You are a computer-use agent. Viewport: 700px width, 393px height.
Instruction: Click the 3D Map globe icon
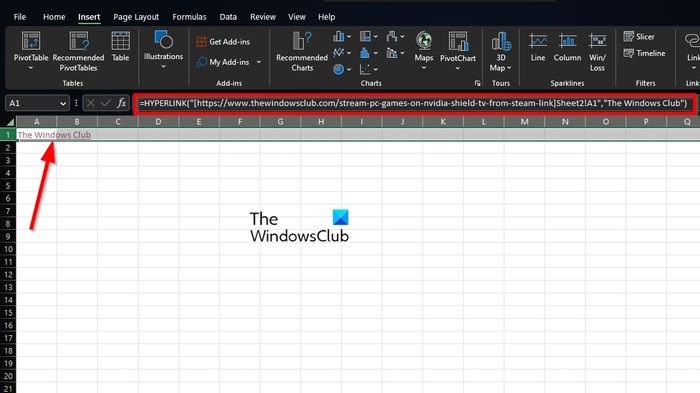501,41
